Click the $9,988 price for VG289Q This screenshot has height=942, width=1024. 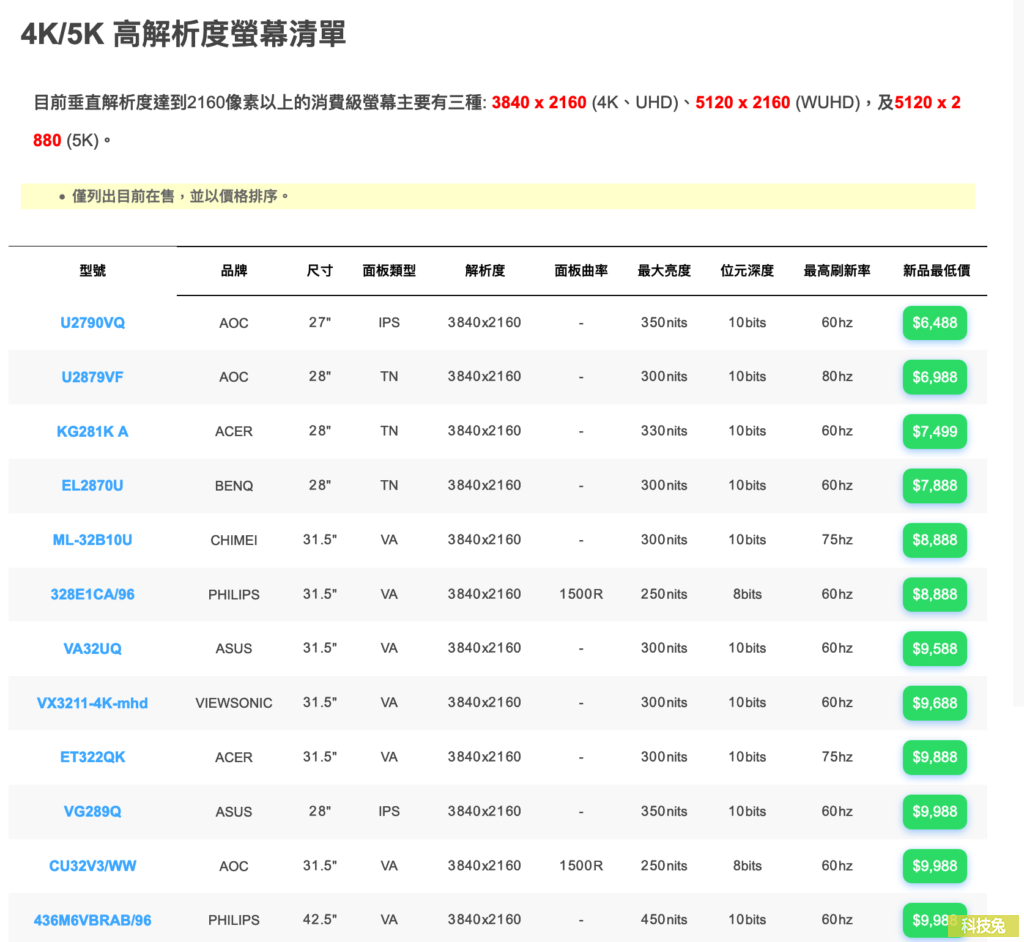[935, 811]
